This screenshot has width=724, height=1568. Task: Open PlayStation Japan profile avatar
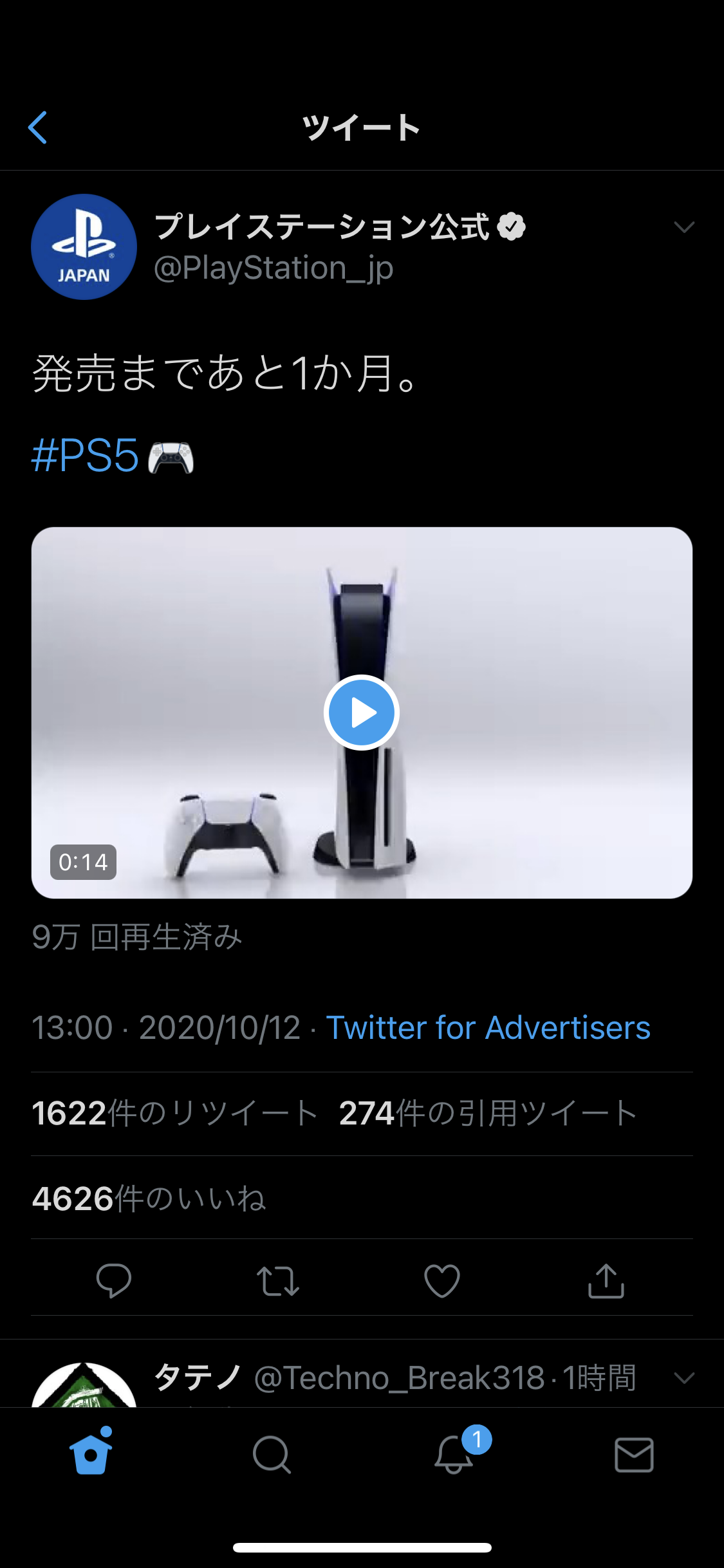(84, 247)
